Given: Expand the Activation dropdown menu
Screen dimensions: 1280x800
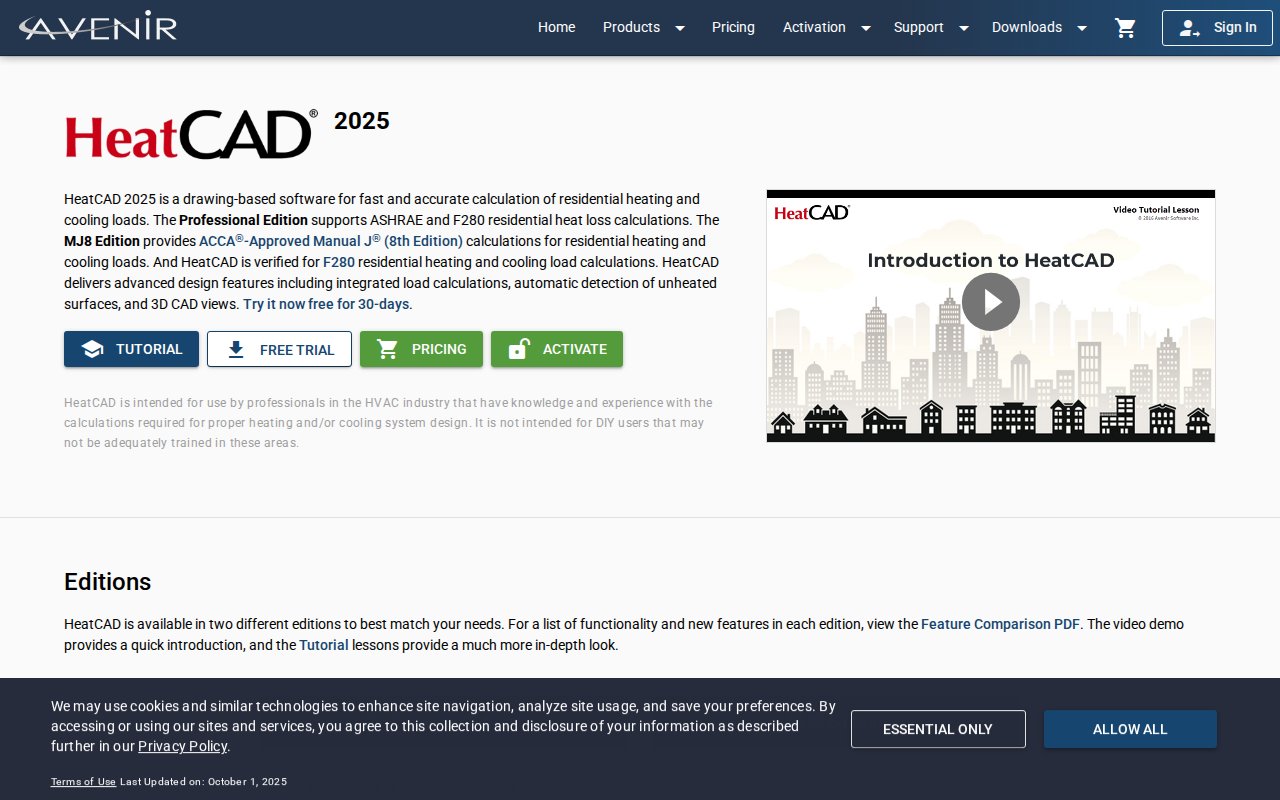Looking at the screenshot, I should click(x=826, y=28).
